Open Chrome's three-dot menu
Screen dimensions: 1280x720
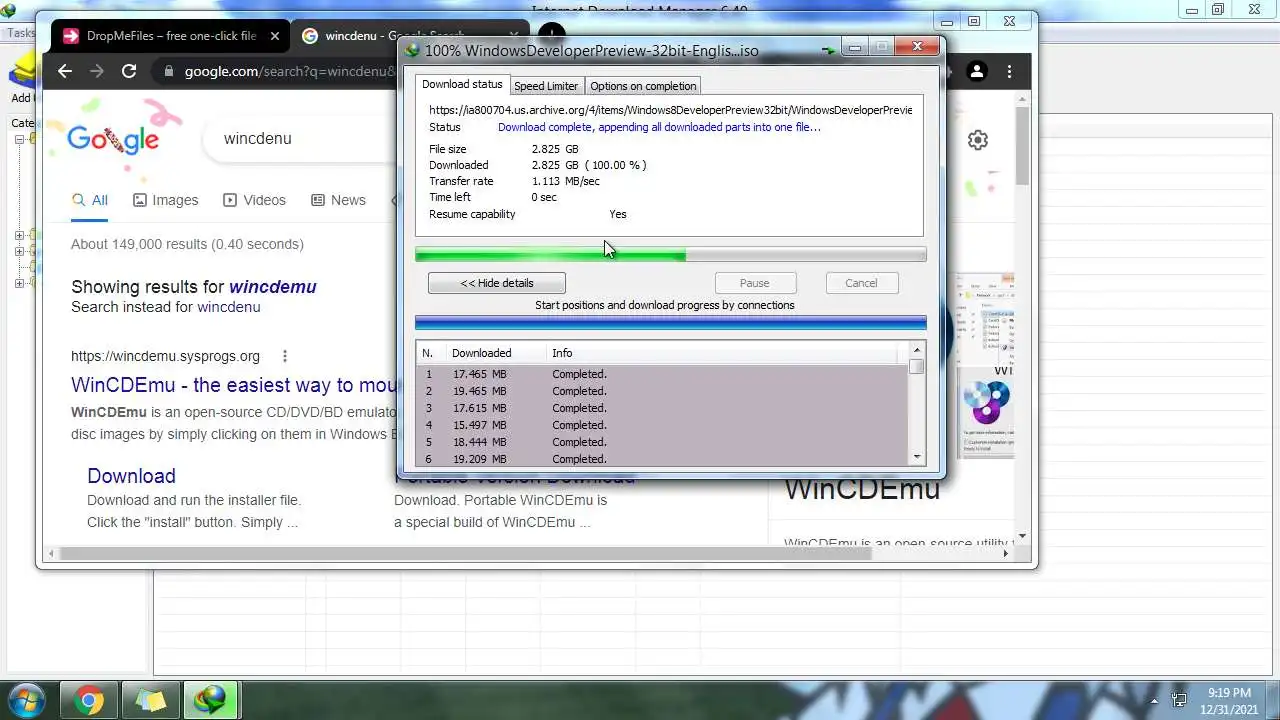click(1009, 71)
